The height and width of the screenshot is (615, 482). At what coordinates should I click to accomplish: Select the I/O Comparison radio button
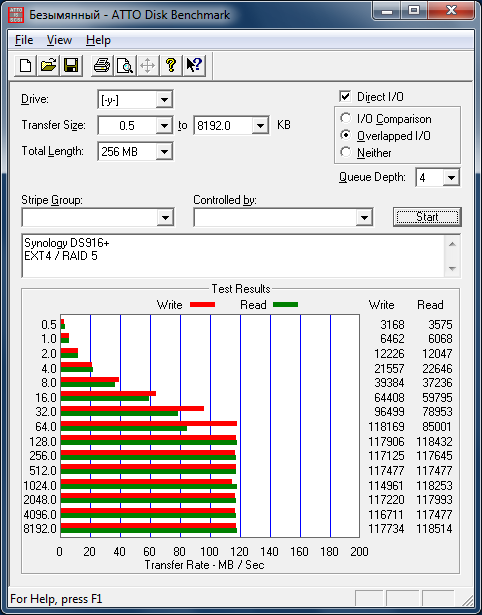pyautogui.click(x=346, y=118)
